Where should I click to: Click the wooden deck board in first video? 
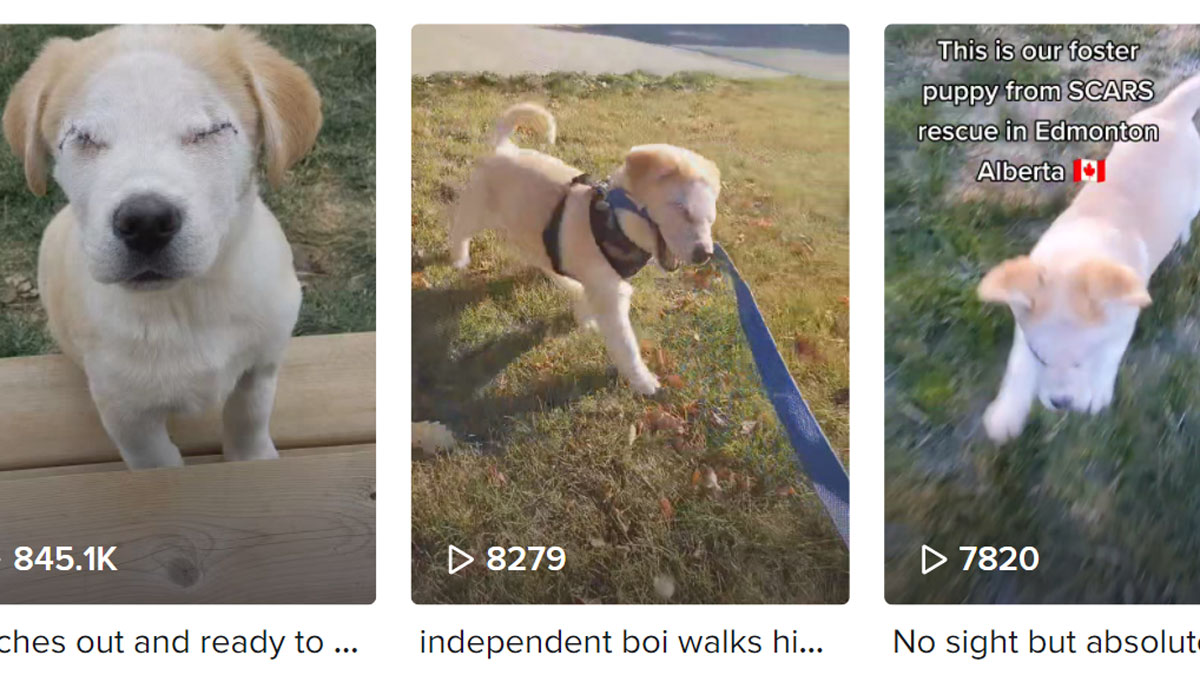[x=188, y=525]
